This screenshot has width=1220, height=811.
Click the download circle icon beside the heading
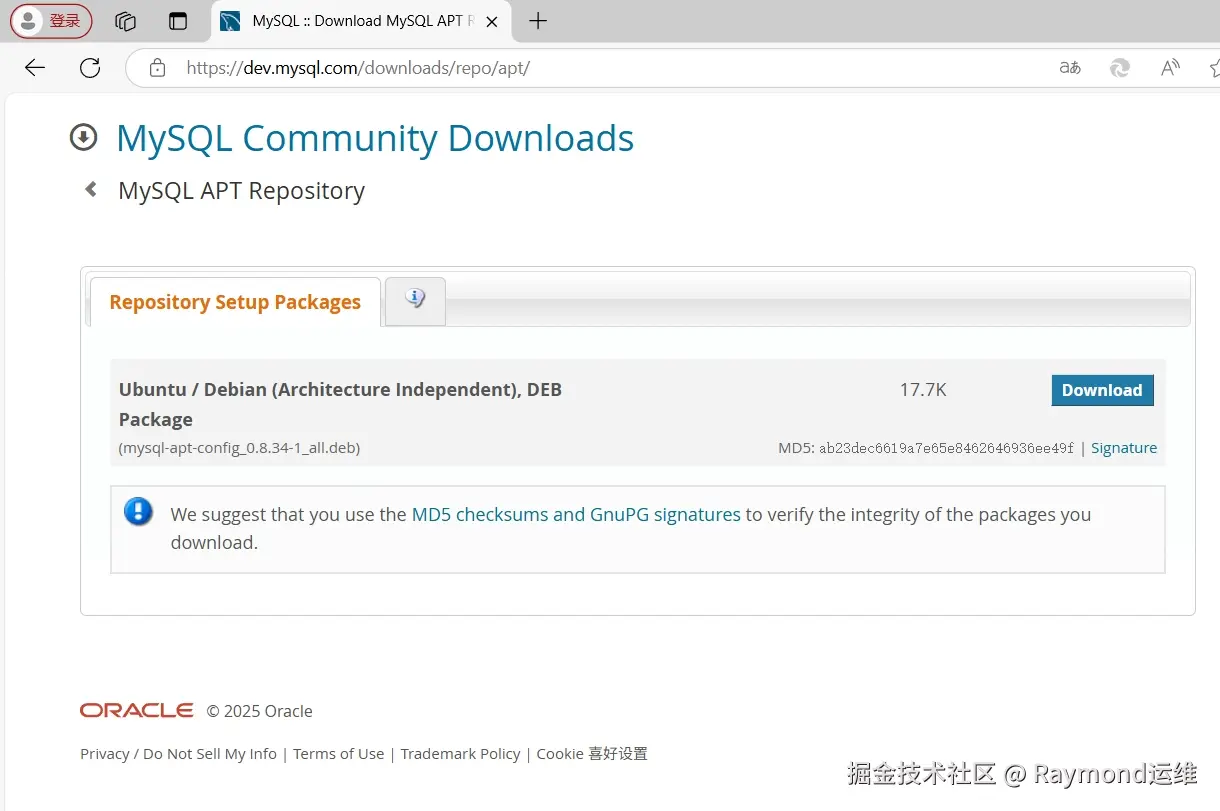click(83, 137)
